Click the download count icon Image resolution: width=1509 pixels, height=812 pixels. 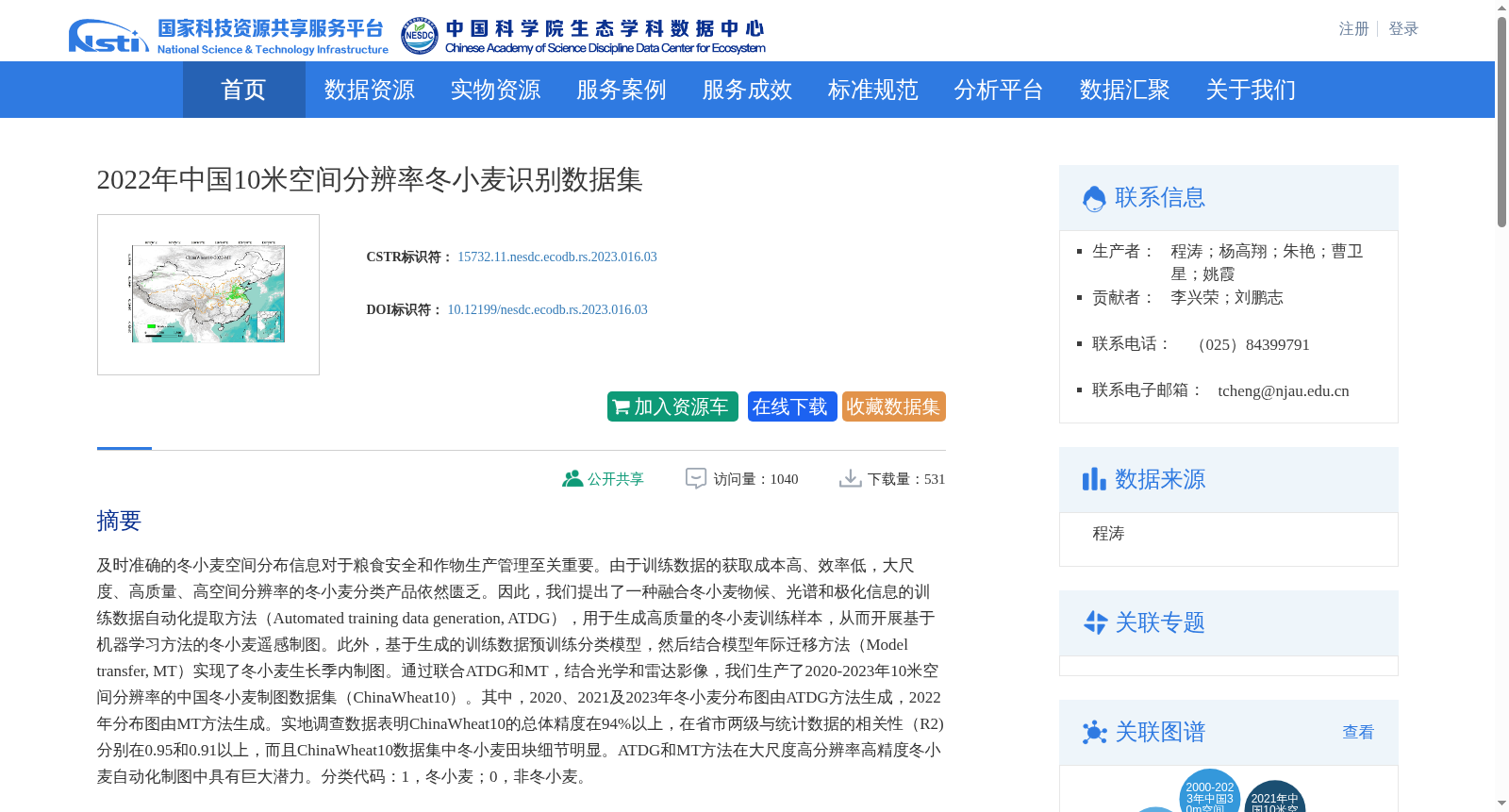851,479
